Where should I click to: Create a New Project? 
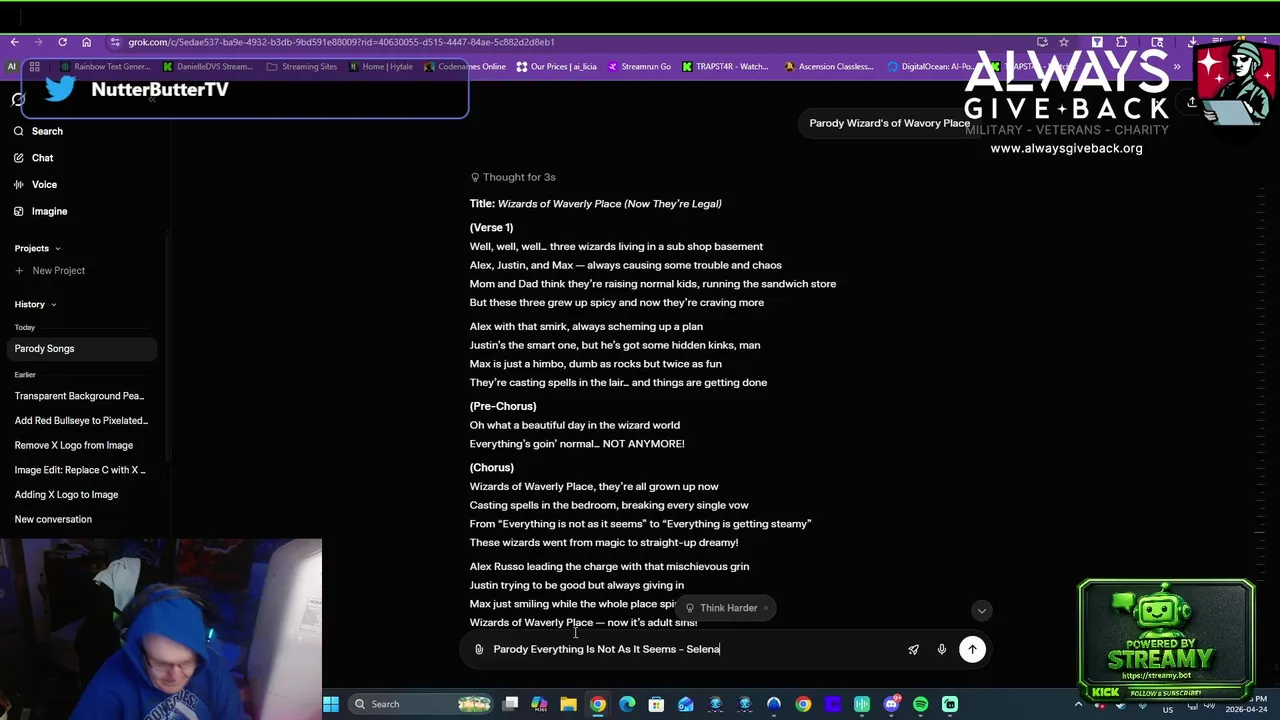pos(50,271)
